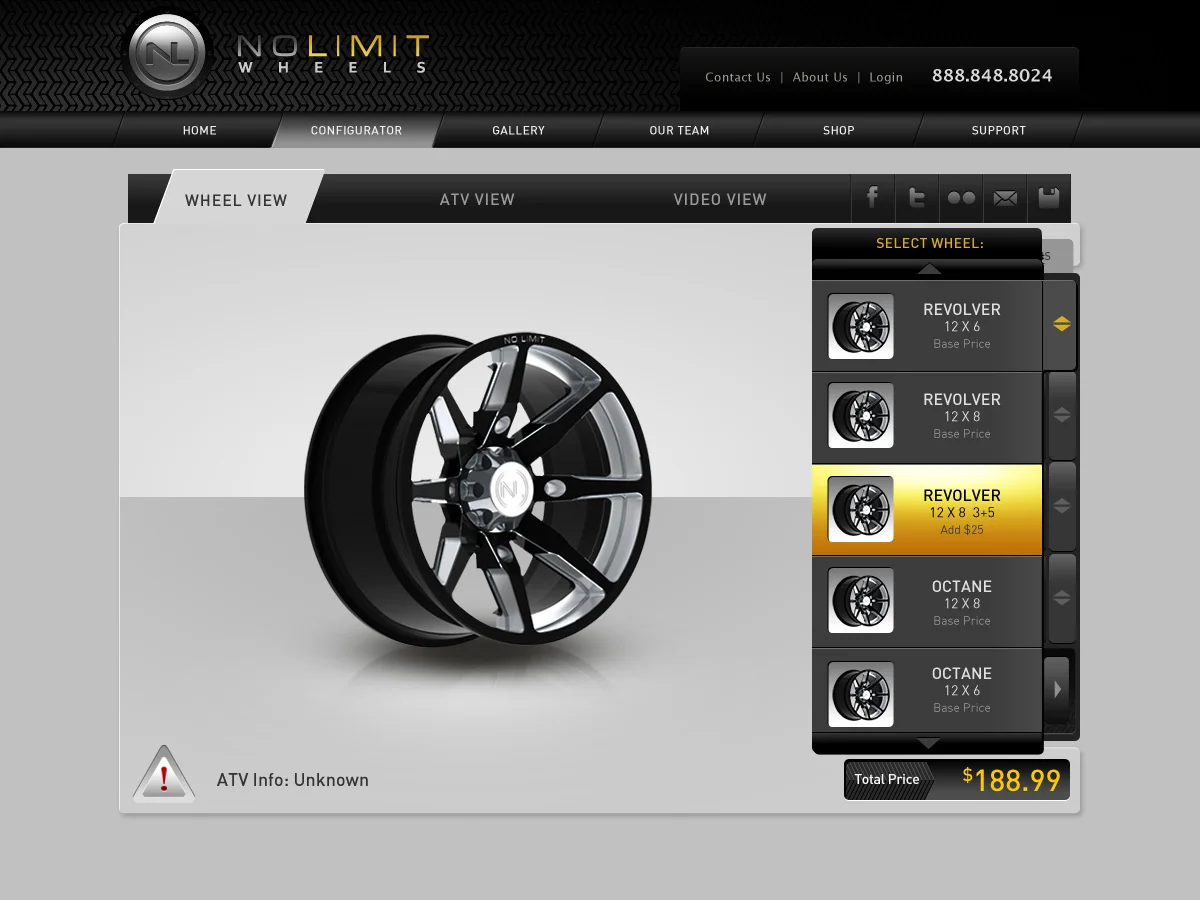The width and height of the screenshot is (1200, 900).
Task: Share the configuration on Facebook
Action: point(872,198)
